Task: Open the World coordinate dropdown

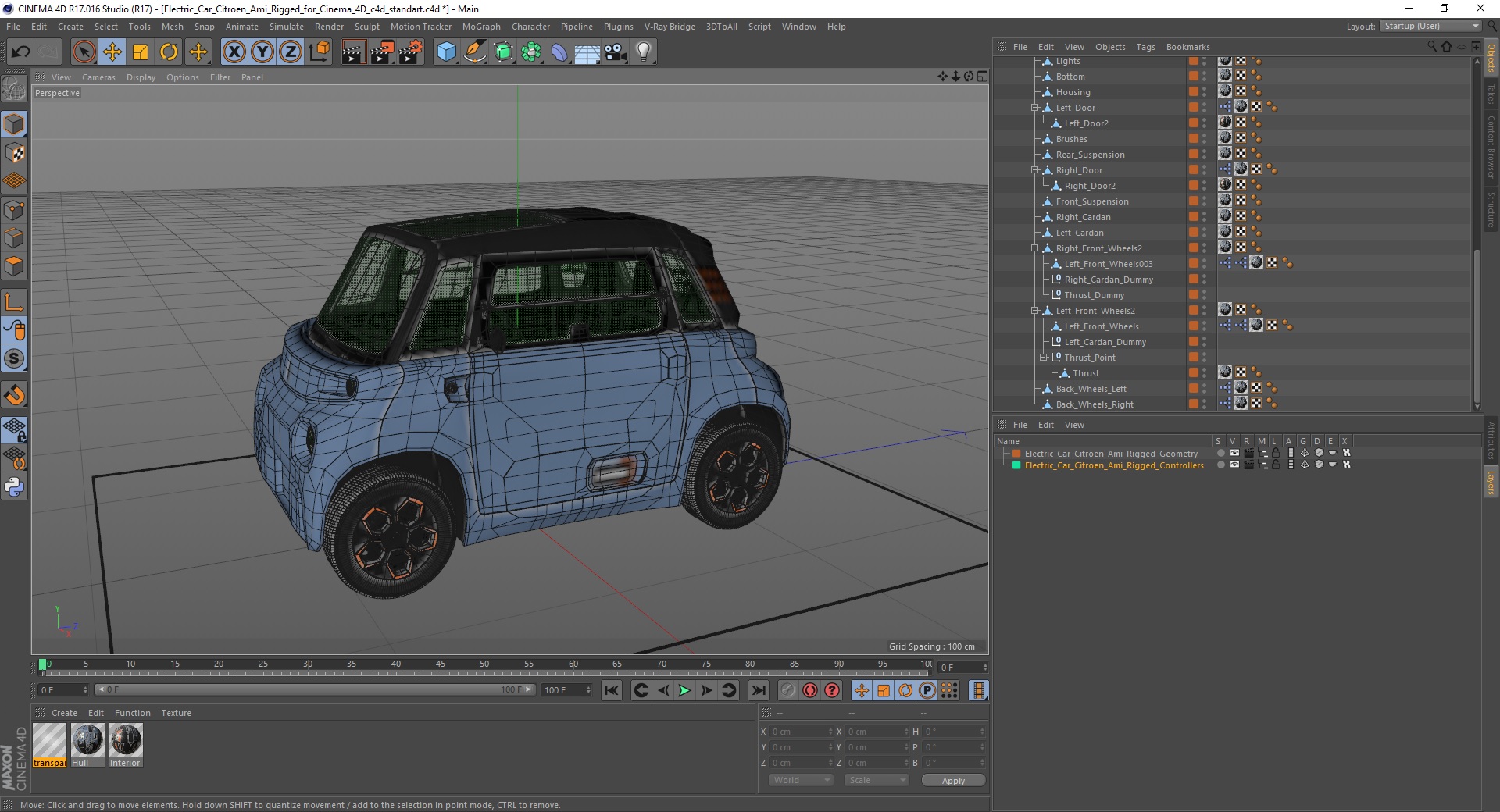Action: 801,780
